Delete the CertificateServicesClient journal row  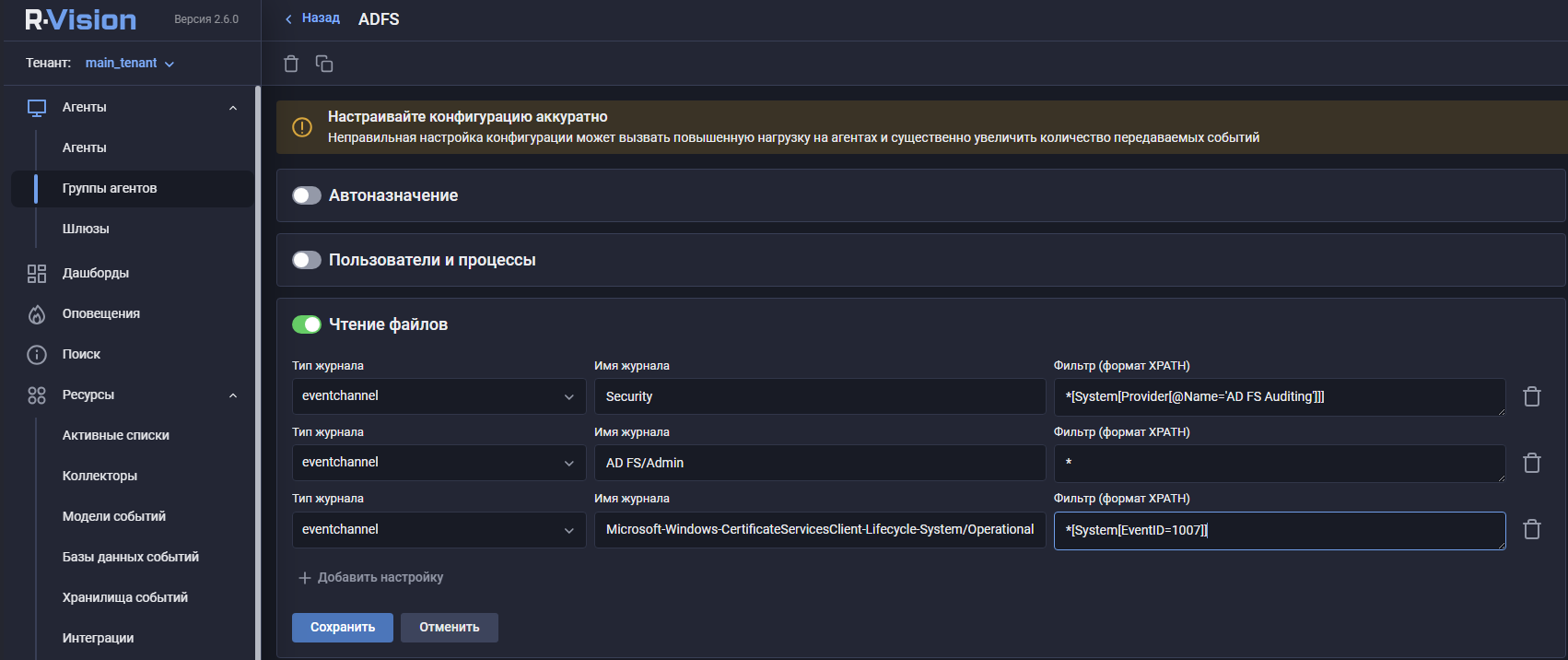click(x=1532, y=529)
